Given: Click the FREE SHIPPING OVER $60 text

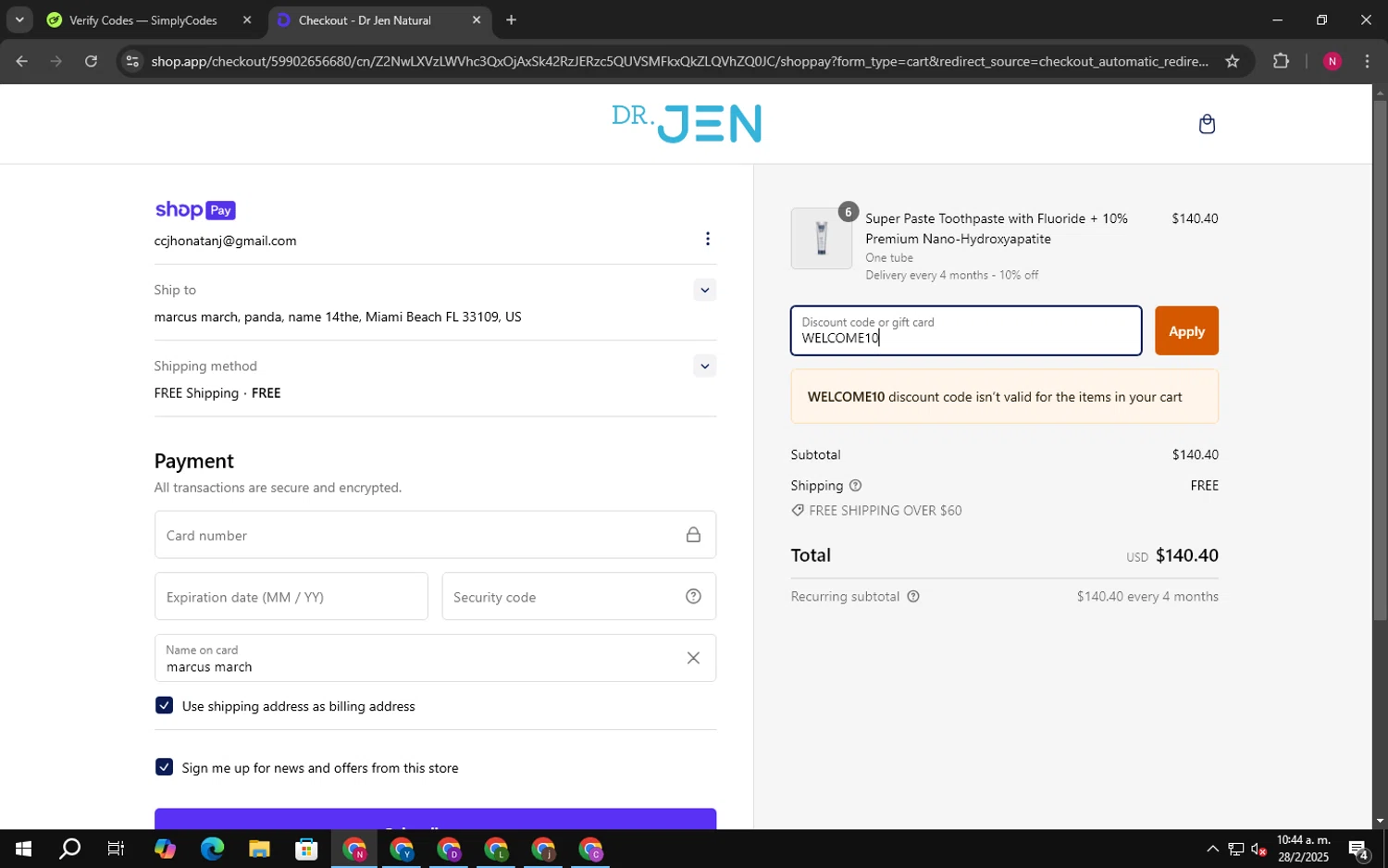Looking at the screenshot, I should click(885, 511).
